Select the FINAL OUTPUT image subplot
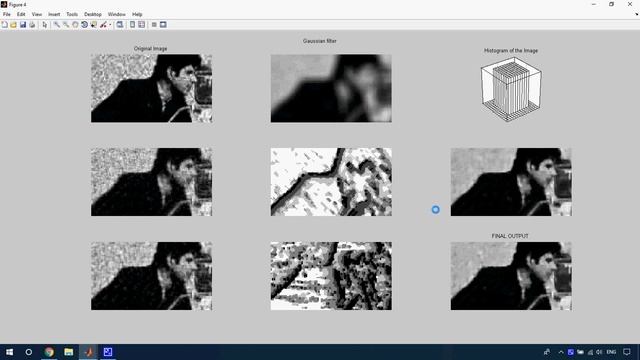This screenshot has height=360, width=640. 511,276
